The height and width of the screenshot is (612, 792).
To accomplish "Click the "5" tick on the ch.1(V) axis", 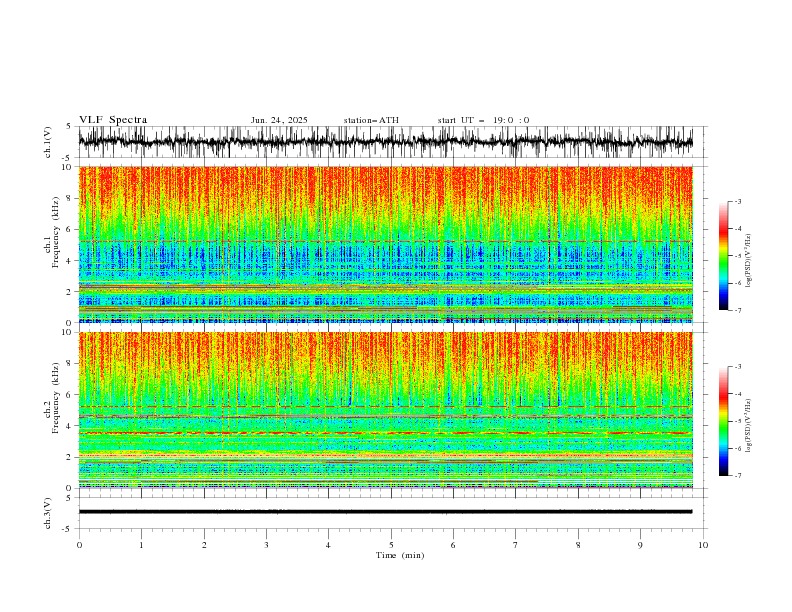I will pyautogui.click(x=69, y=127).
